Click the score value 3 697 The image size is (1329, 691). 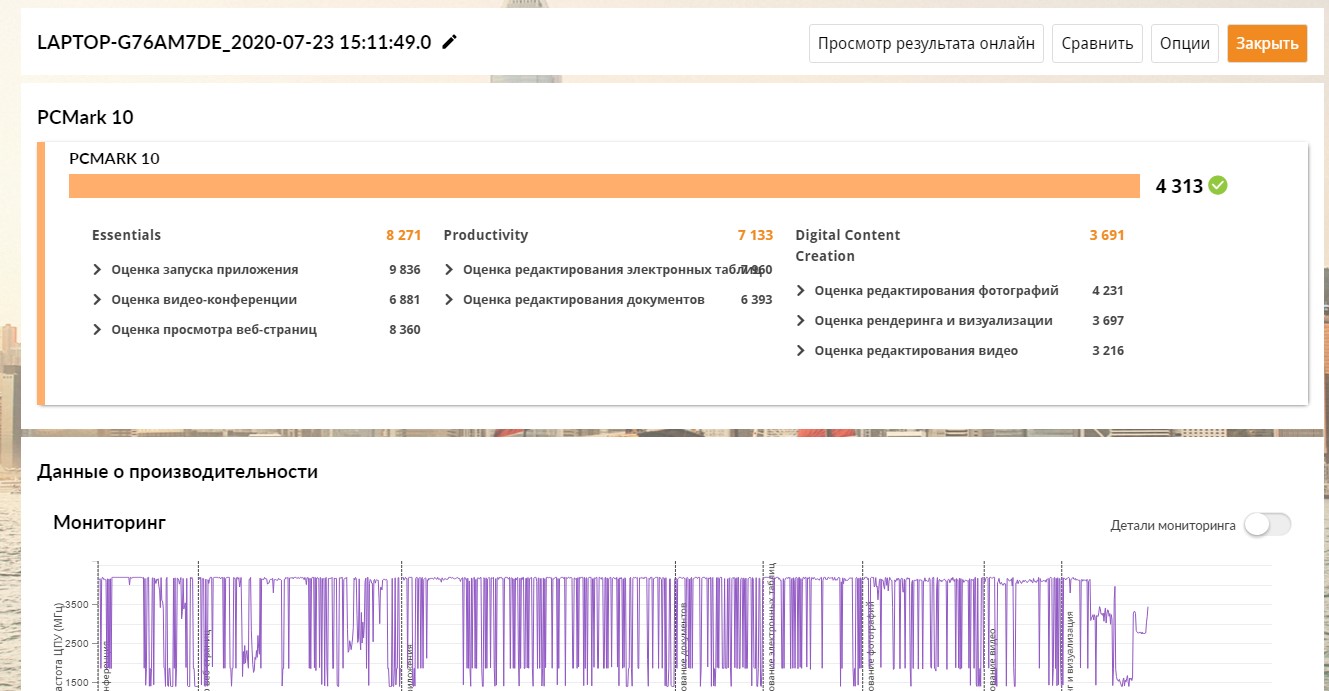click(x=1108, y=321)
